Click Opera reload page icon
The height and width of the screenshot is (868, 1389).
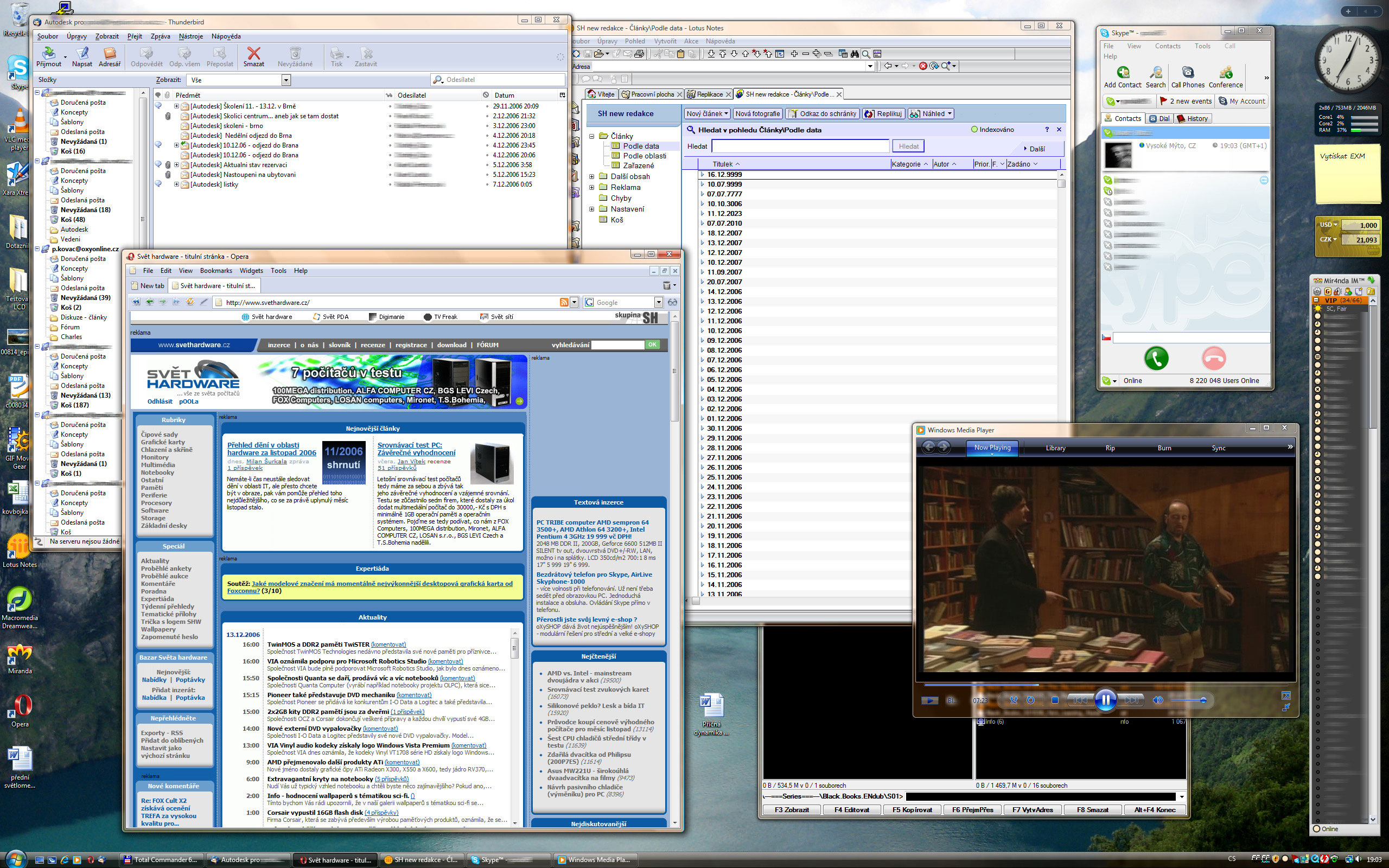tap(190, 302)
